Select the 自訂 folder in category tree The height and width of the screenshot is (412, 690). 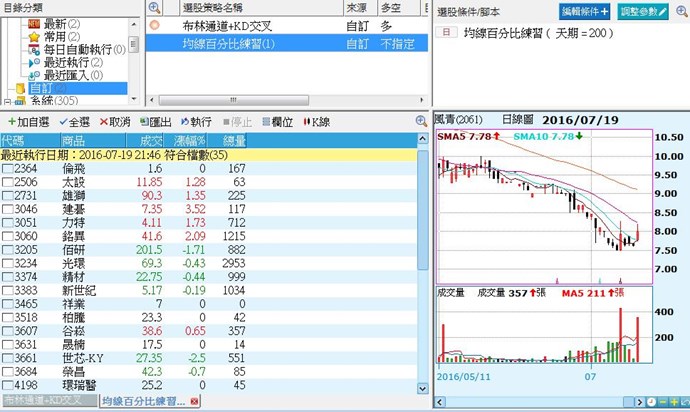[40, 88]
